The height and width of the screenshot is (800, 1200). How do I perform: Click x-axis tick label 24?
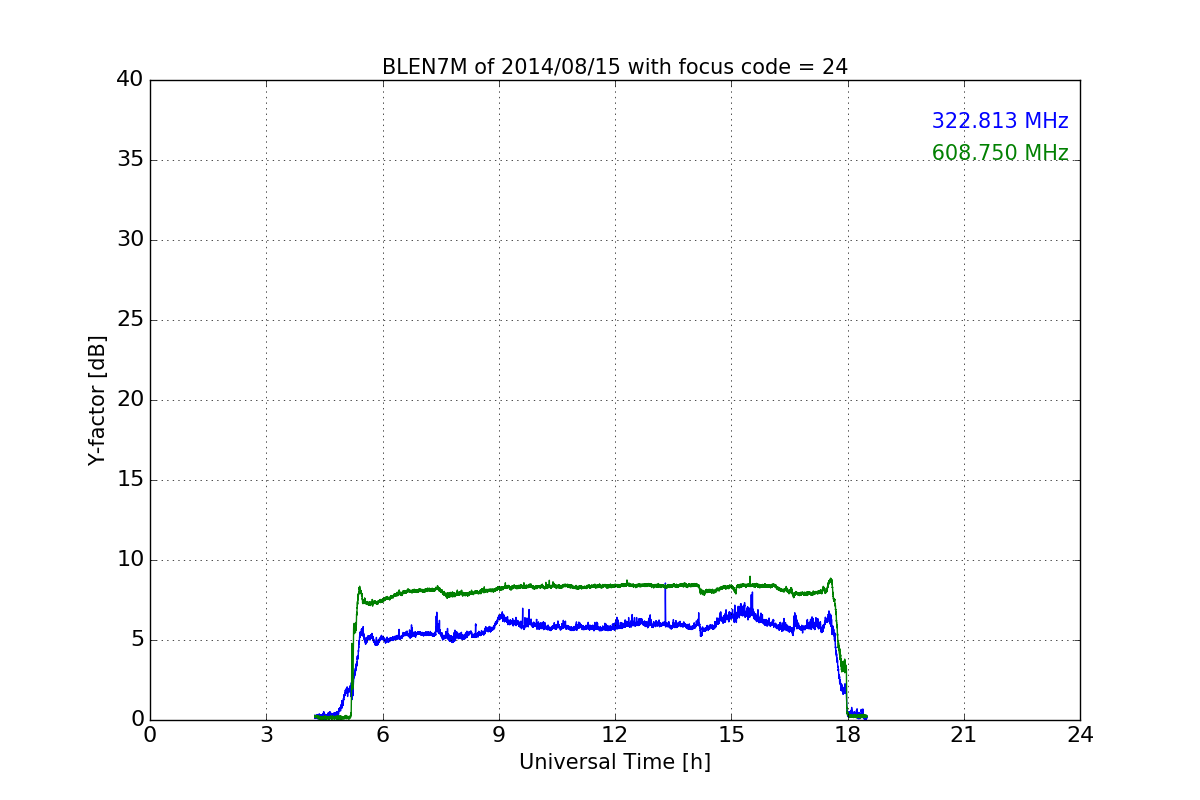[x=1080, y=735]
